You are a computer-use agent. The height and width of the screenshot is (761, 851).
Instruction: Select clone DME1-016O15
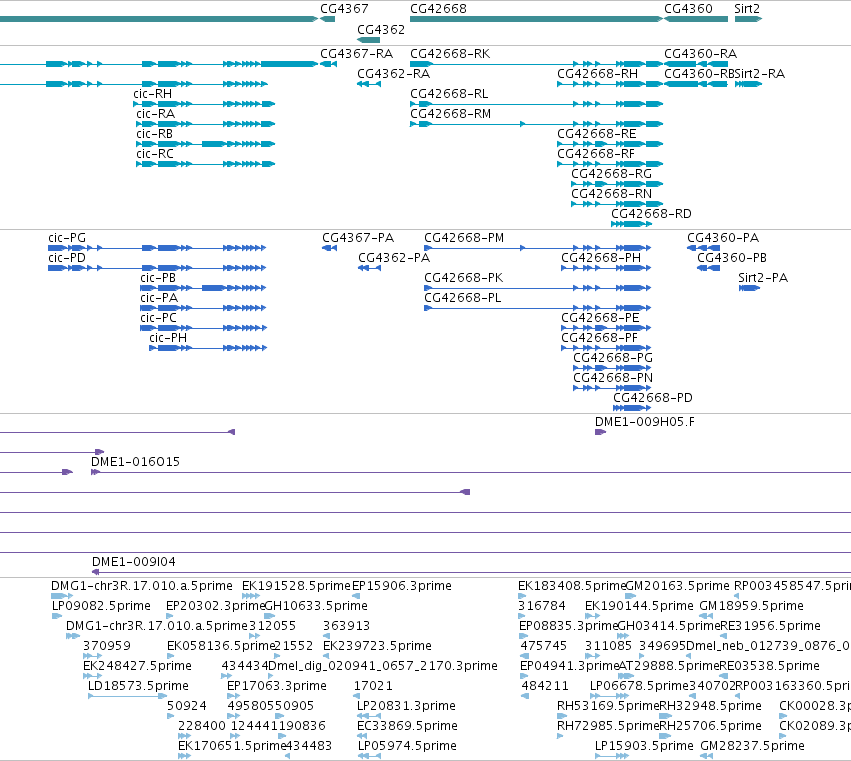[135, 462]
